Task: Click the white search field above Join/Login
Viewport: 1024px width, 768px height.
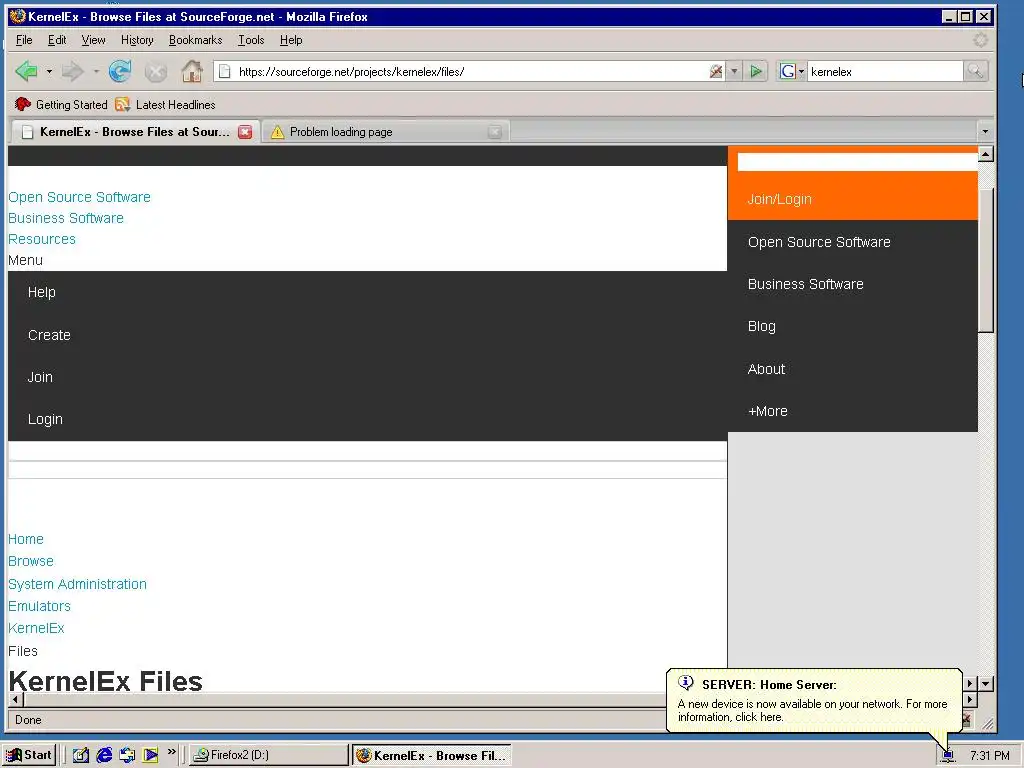Action: [857, 162]
